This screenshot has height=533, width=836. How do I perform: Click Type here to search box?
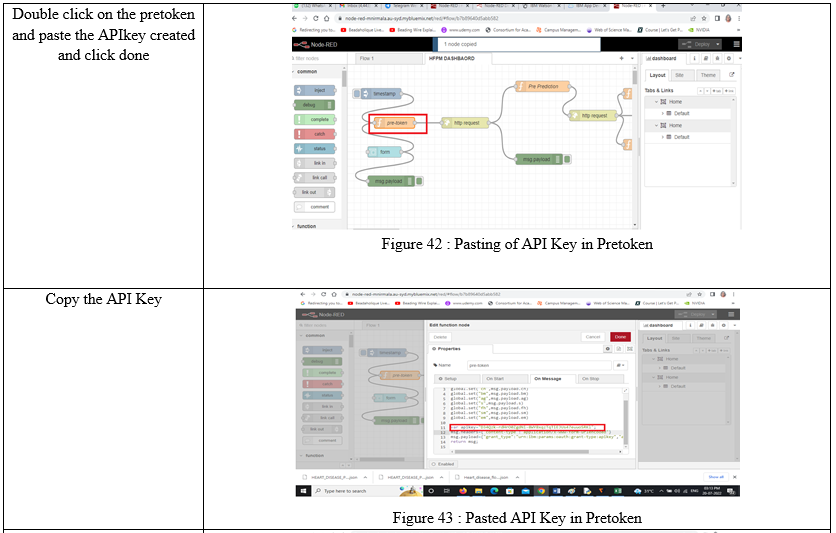(367, 491)
